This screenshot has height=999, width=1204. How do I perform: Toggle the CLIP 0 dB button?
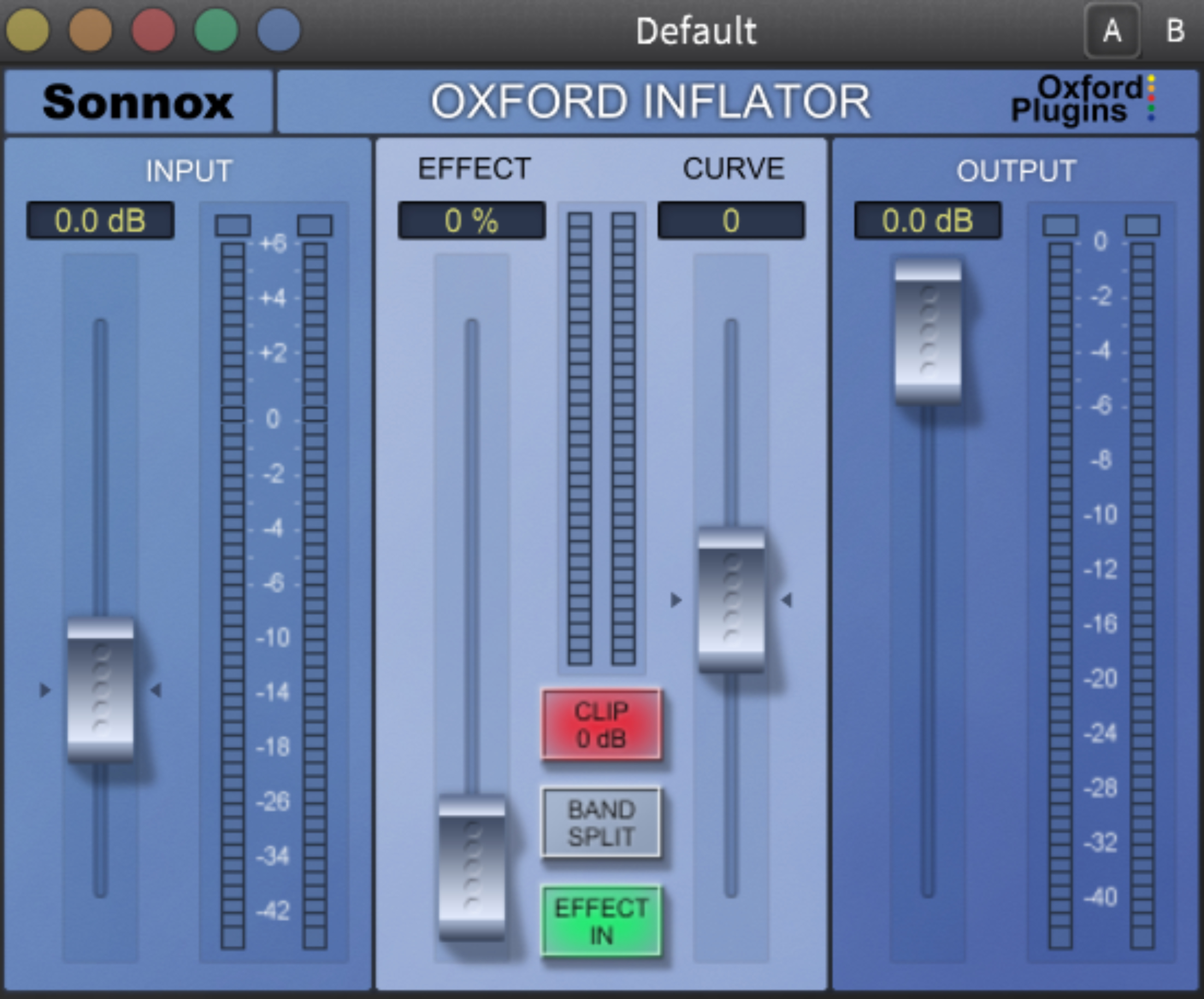click(601, 725)
